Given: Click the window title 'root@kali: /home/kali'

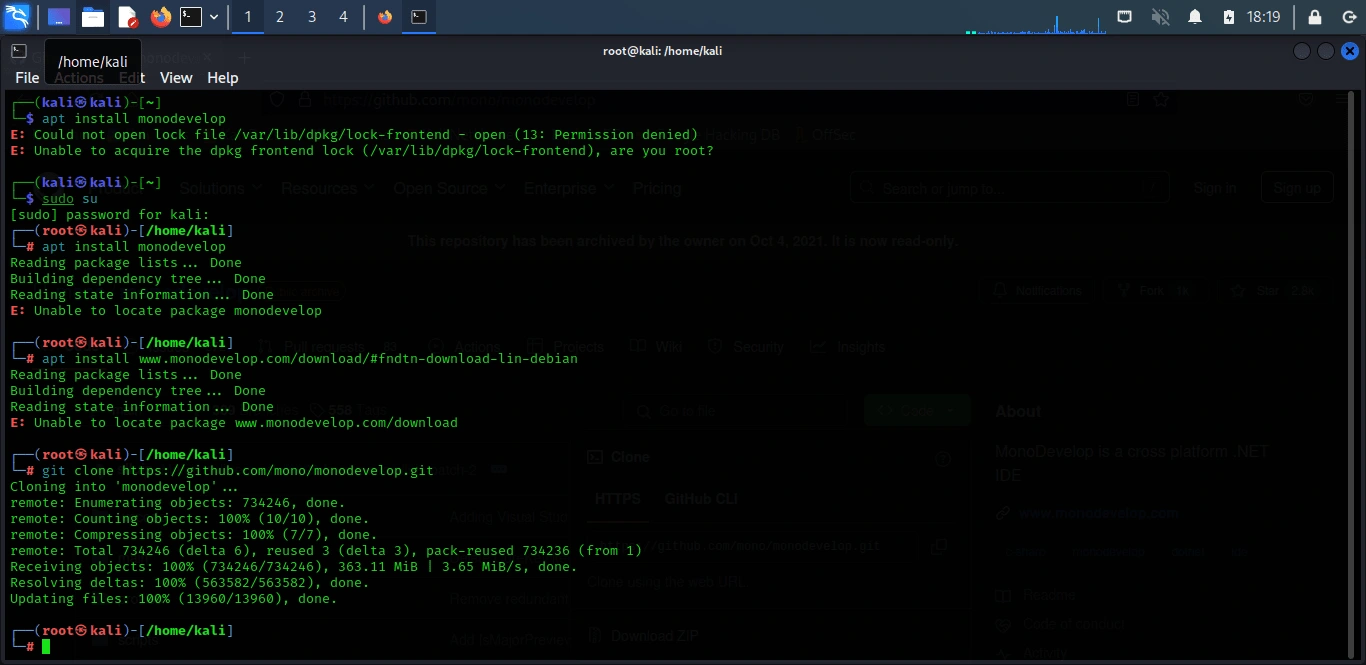Looking at the screenshot, I should point(662,51).
